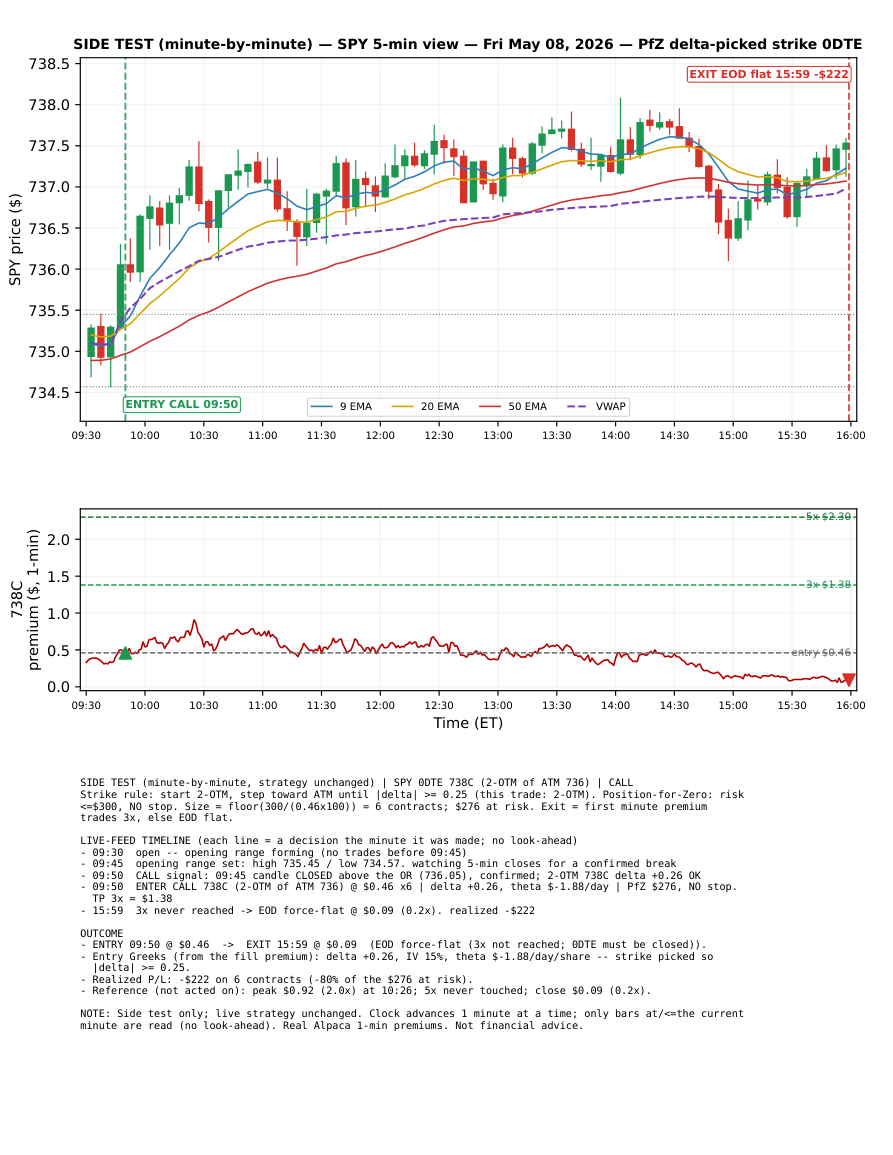Screen dimensions: 893x1155
Task: Click the 14:30 tick on the premium chart
Action: pos(674,705)
